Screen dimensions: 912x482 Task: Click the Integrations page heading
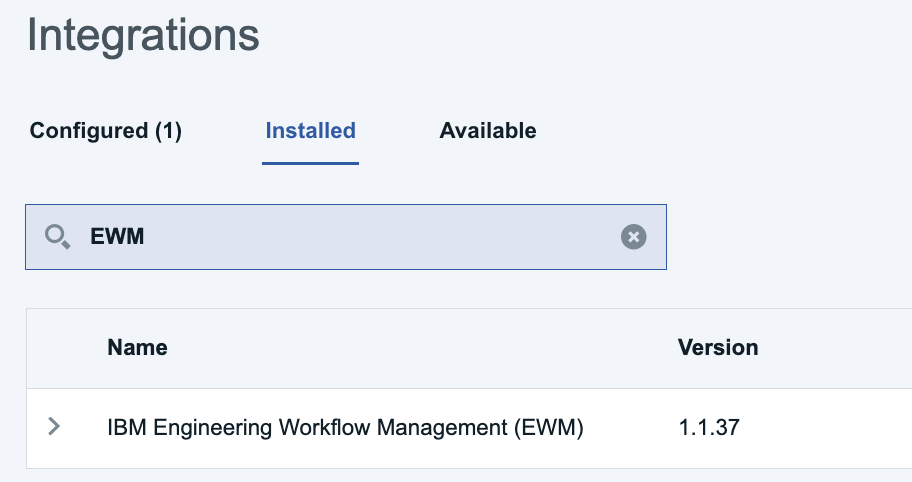143,35
